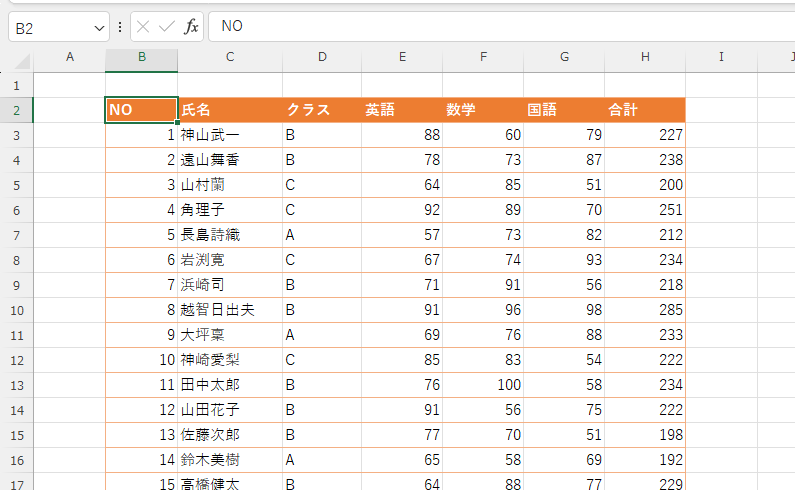Viewport: 795px width, 490px height.
Task: Click the Insert Function fx icon
Action: coord(191,27)
